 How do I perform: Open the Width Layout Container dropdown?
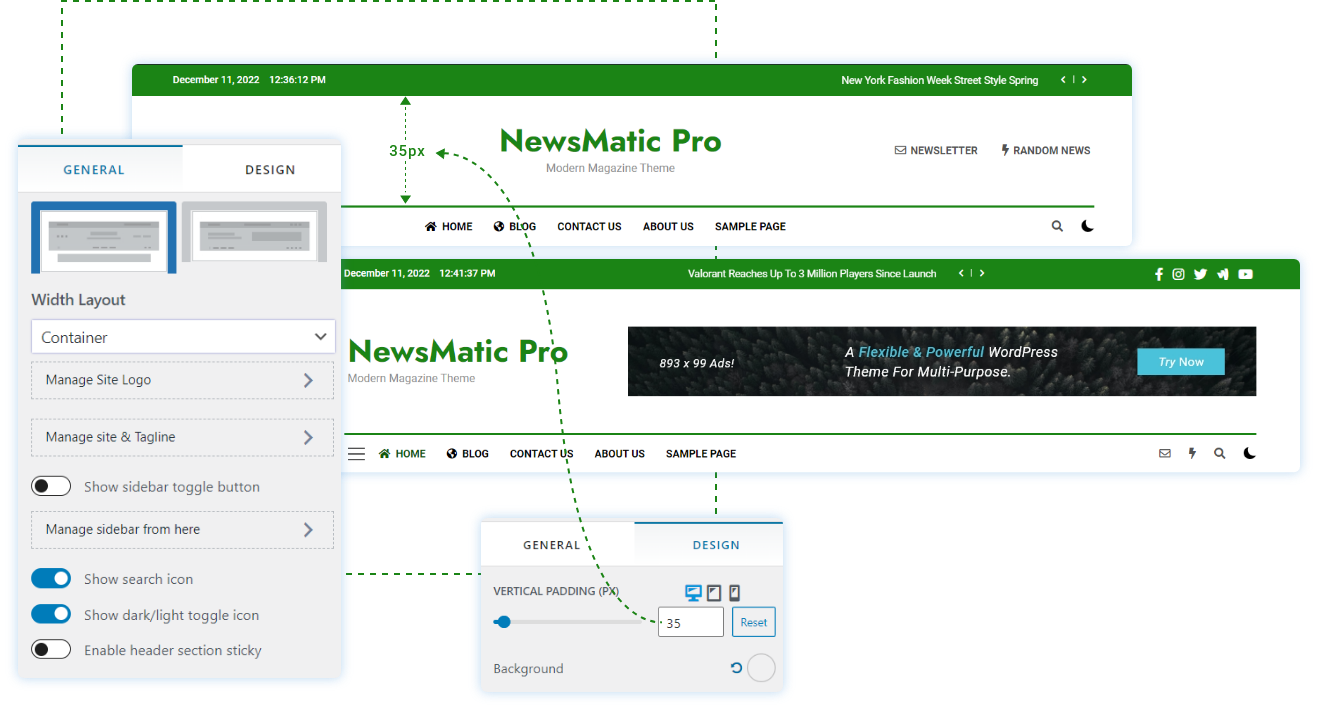183,337
